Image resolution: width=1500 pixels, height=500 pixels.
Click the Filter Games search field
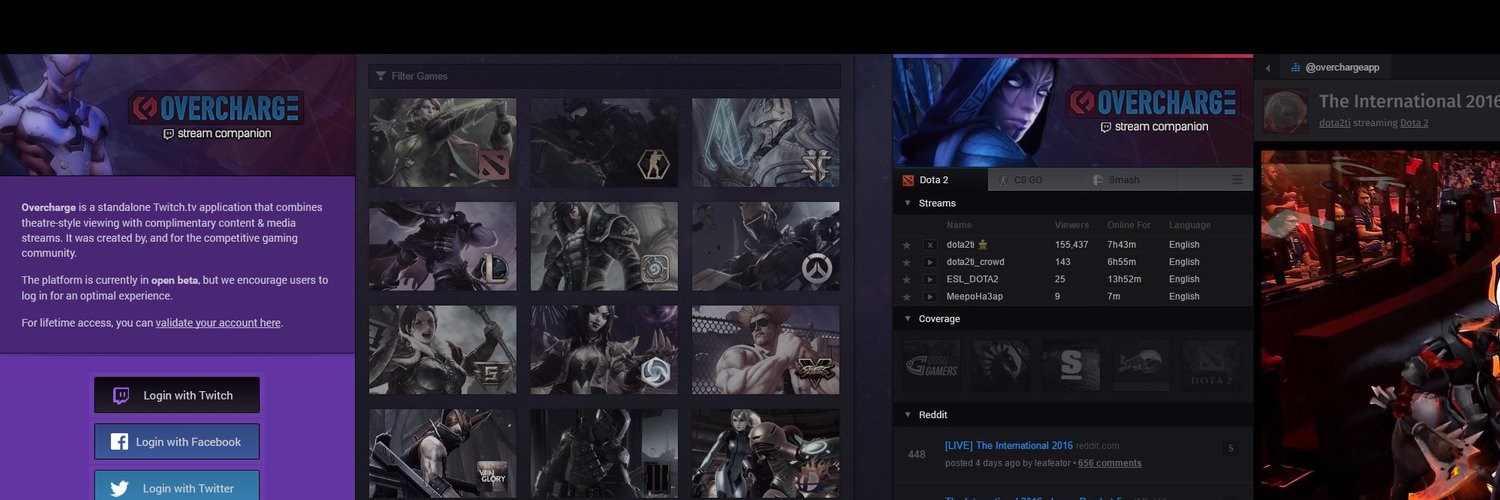[x=604, y=76]
